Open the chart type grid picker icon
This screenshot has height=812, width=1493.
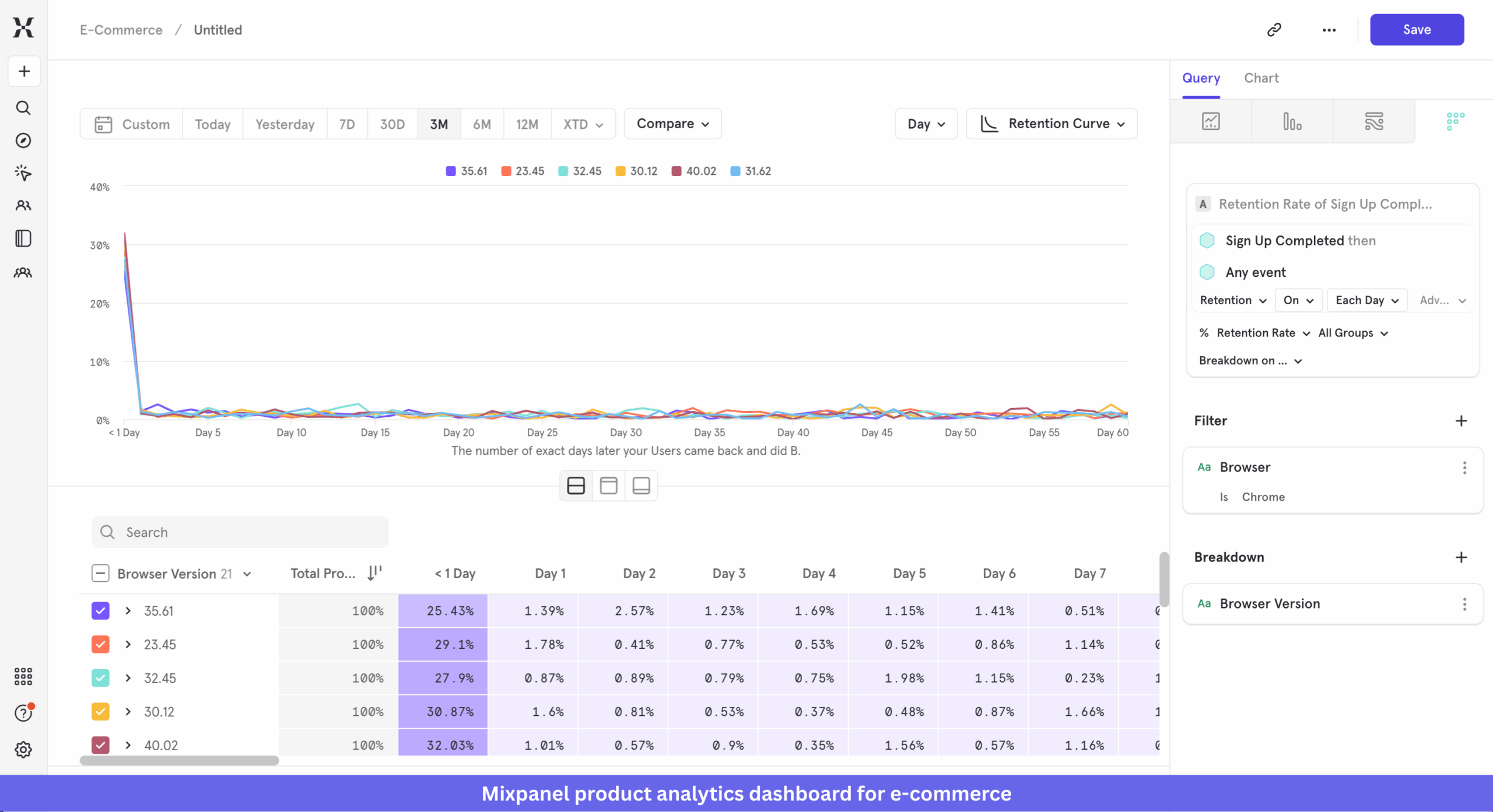[1454, 121]
